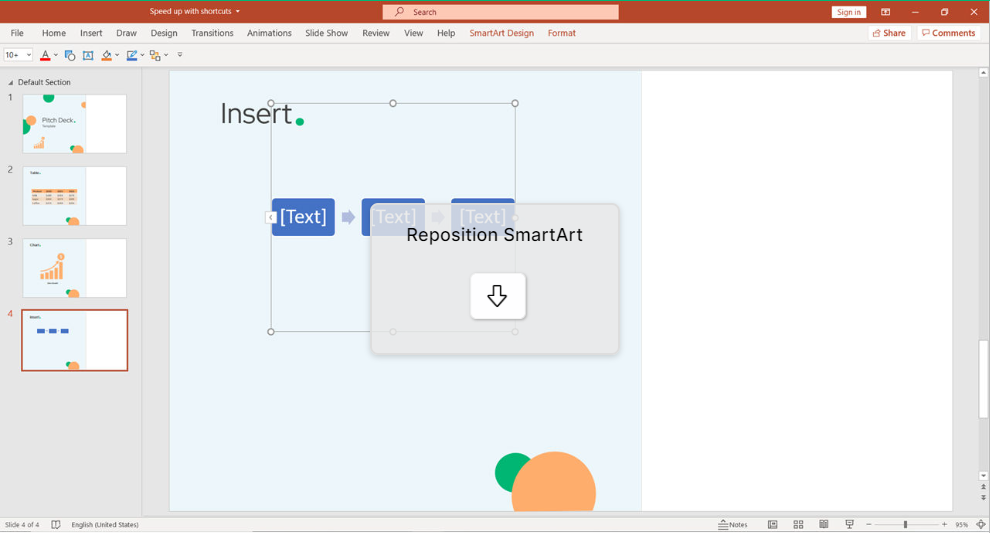The height and width of the screenshot is (533, 990).
Task: Open the File menu
Action: click(x=17, y=33)
